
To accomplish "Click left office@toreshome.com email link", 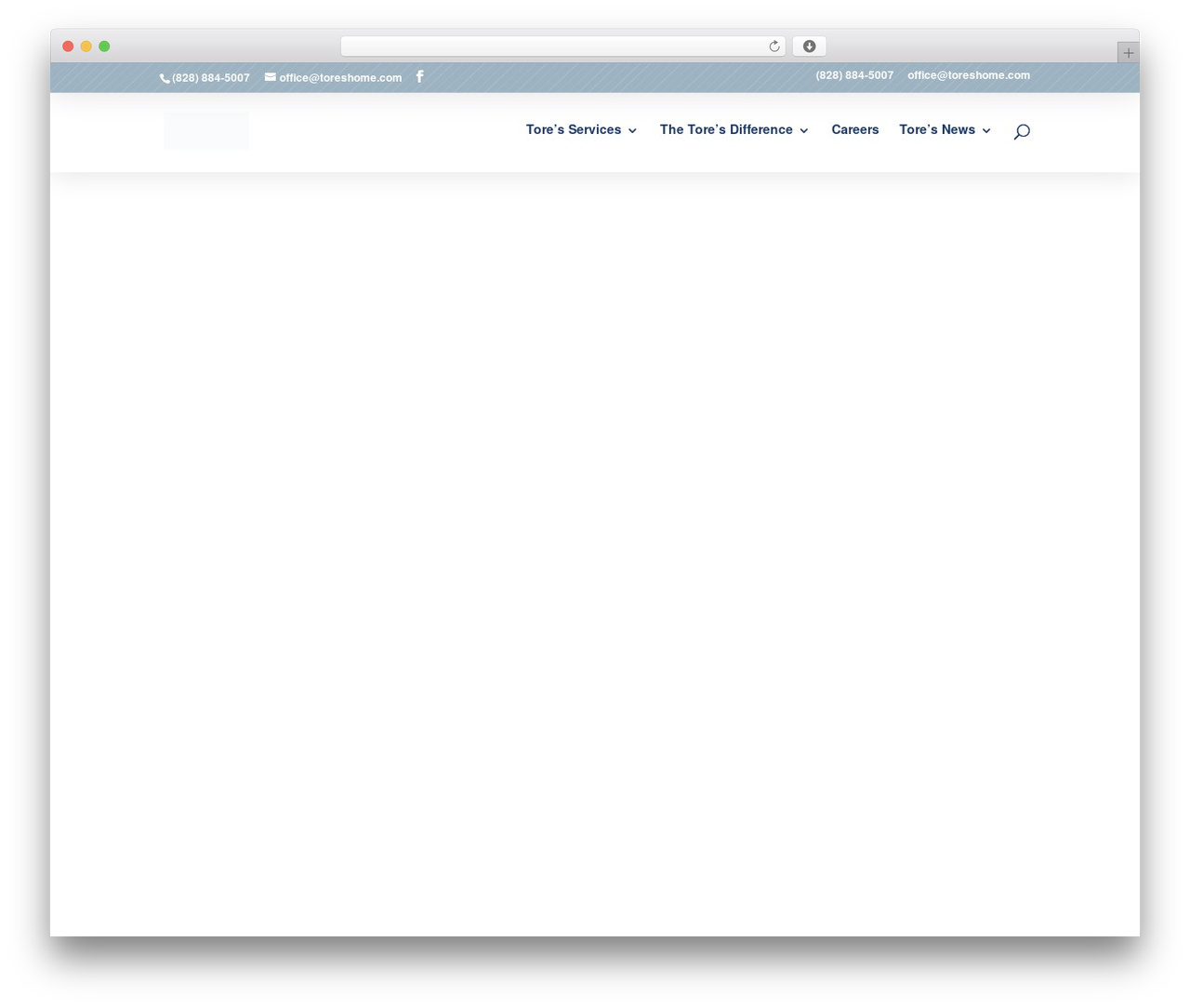I will point(340,78).
